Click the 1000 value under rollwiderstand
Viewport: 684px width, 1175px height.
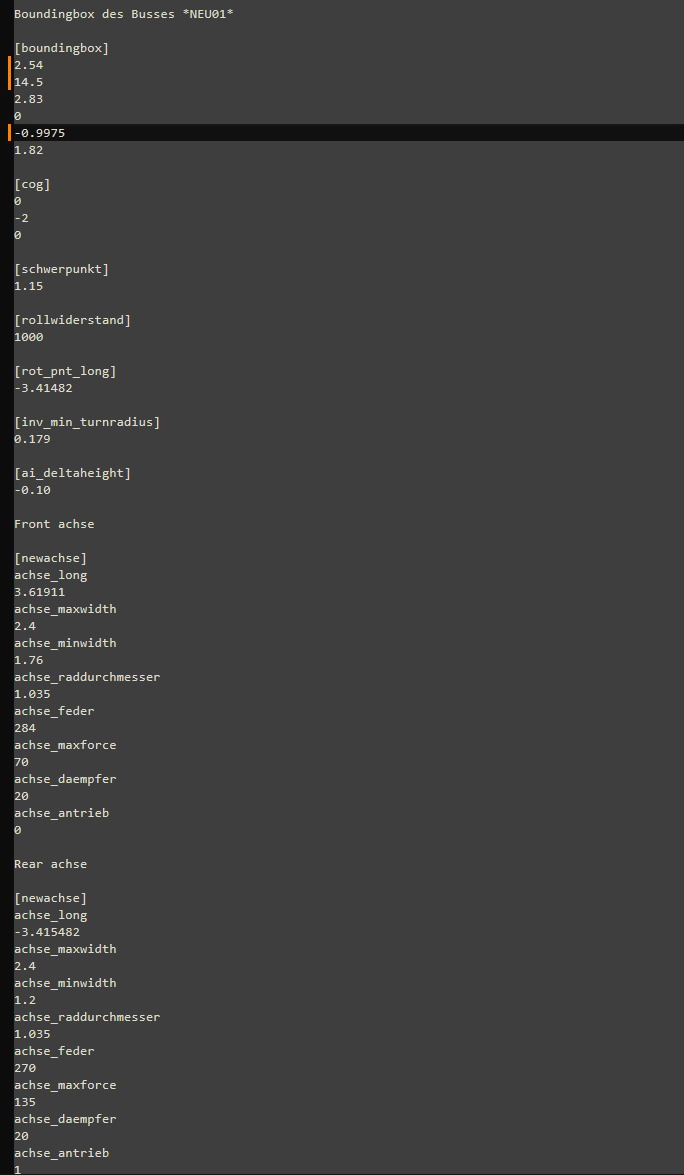tap(28, 337)
